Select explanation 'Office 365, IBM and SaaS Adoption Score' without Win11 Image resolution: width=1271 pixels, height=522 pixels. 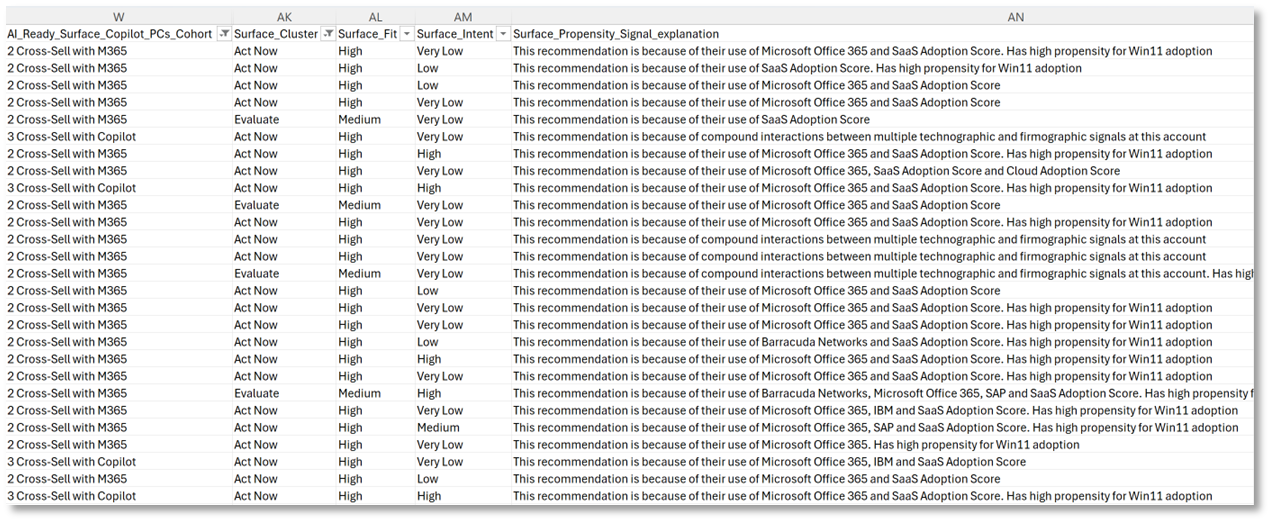click(x=769, y=462)
